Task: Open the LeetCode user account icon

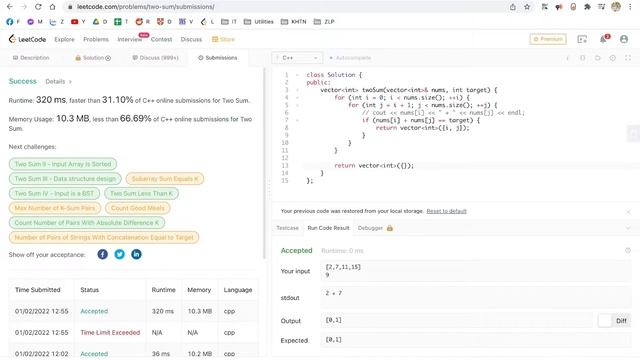Action: 624,39
